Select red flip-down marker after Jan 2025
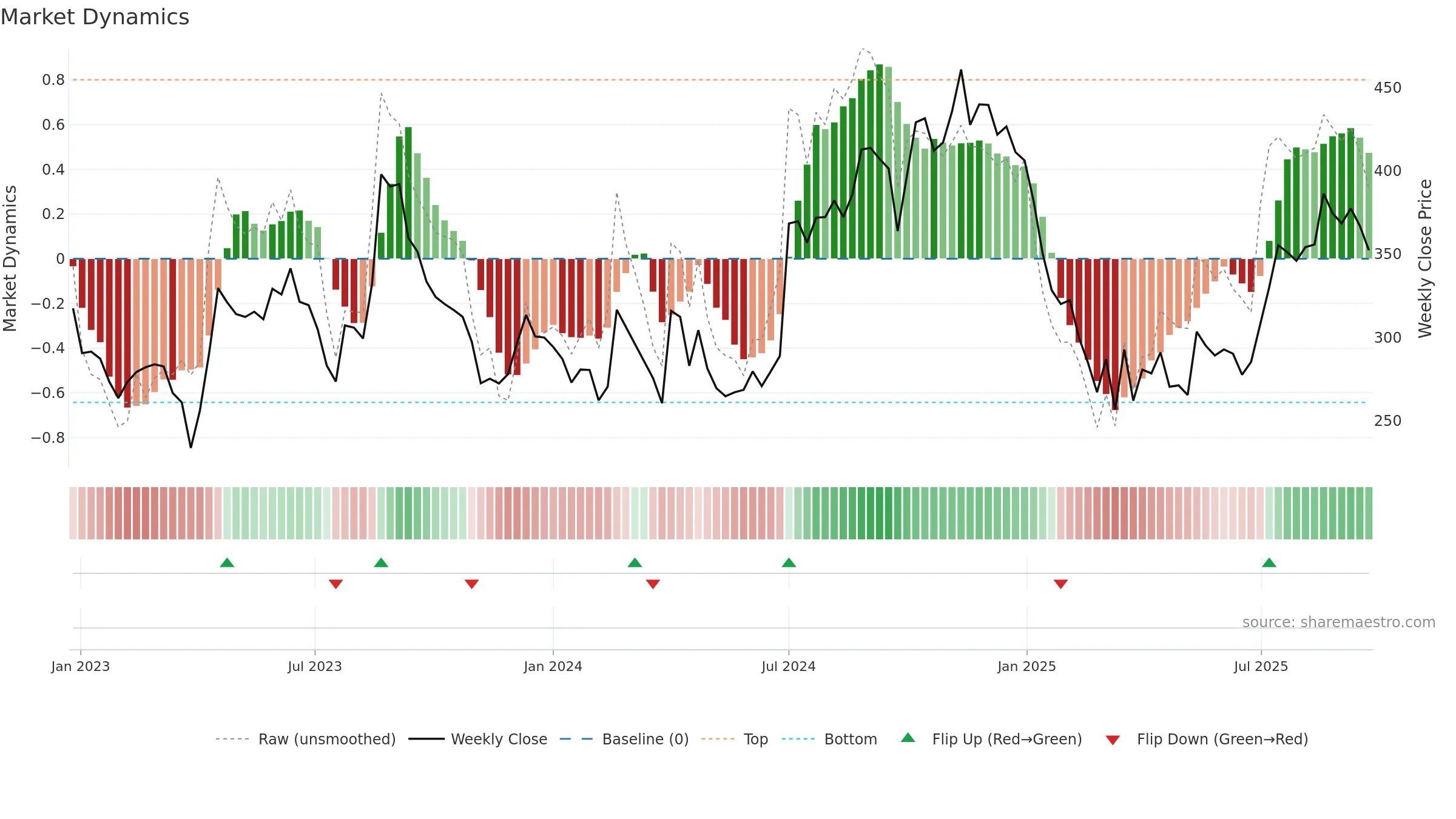Image resolution: width=1456 pixels, height=819 pixels. click(1060, 584)
